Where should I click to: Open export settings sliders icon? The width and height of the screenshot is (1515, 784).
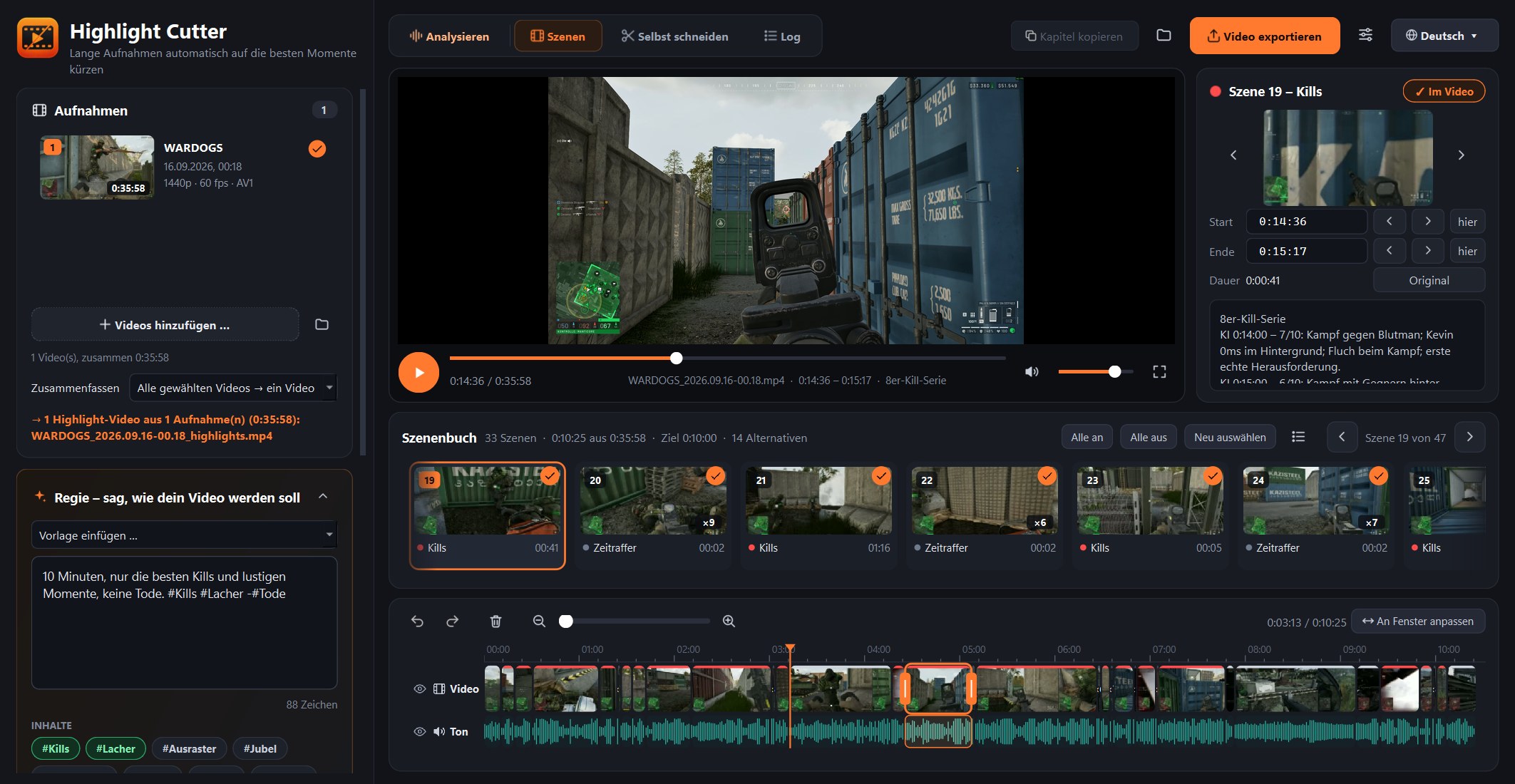1365,36
